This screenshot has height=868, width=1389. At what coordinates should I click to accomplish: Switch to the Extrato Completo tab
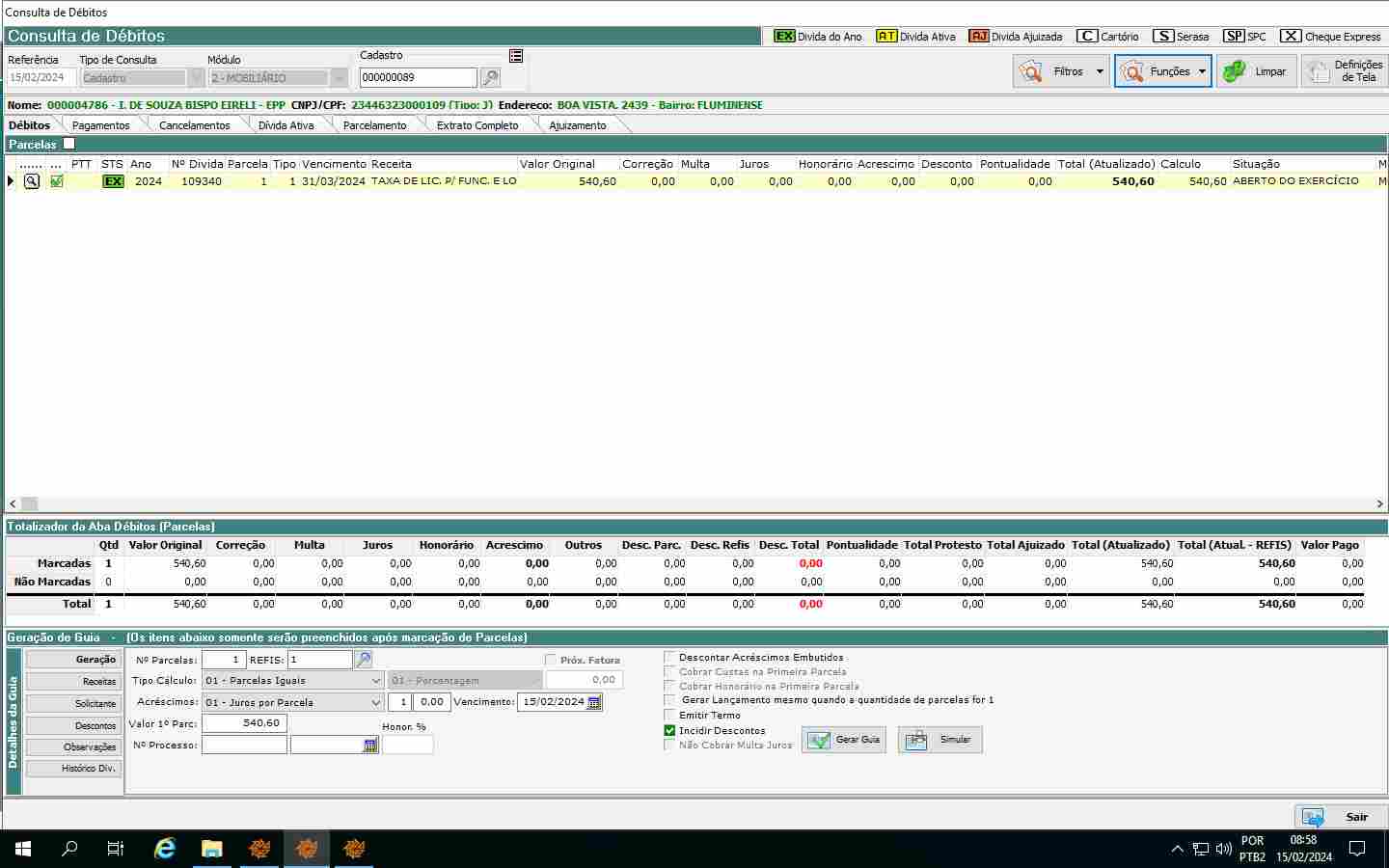(477, 125)
